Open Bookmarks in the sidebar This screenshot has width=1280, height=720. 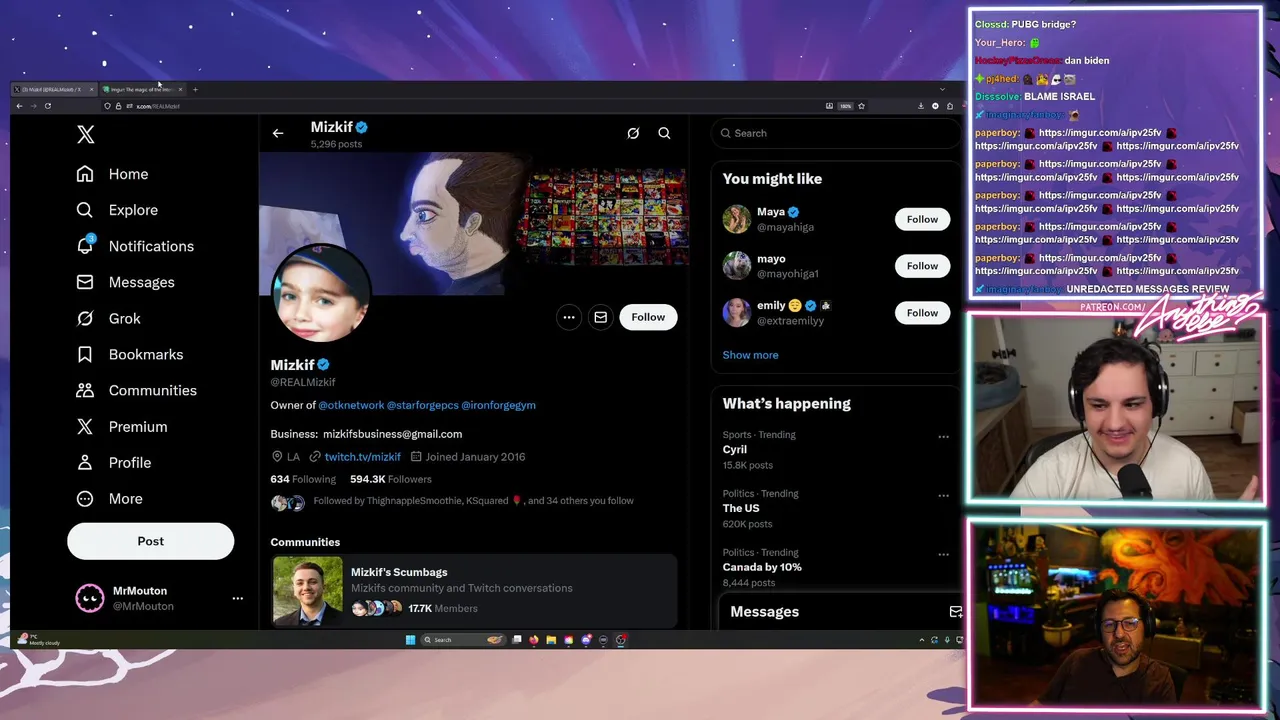coord(130,354)
